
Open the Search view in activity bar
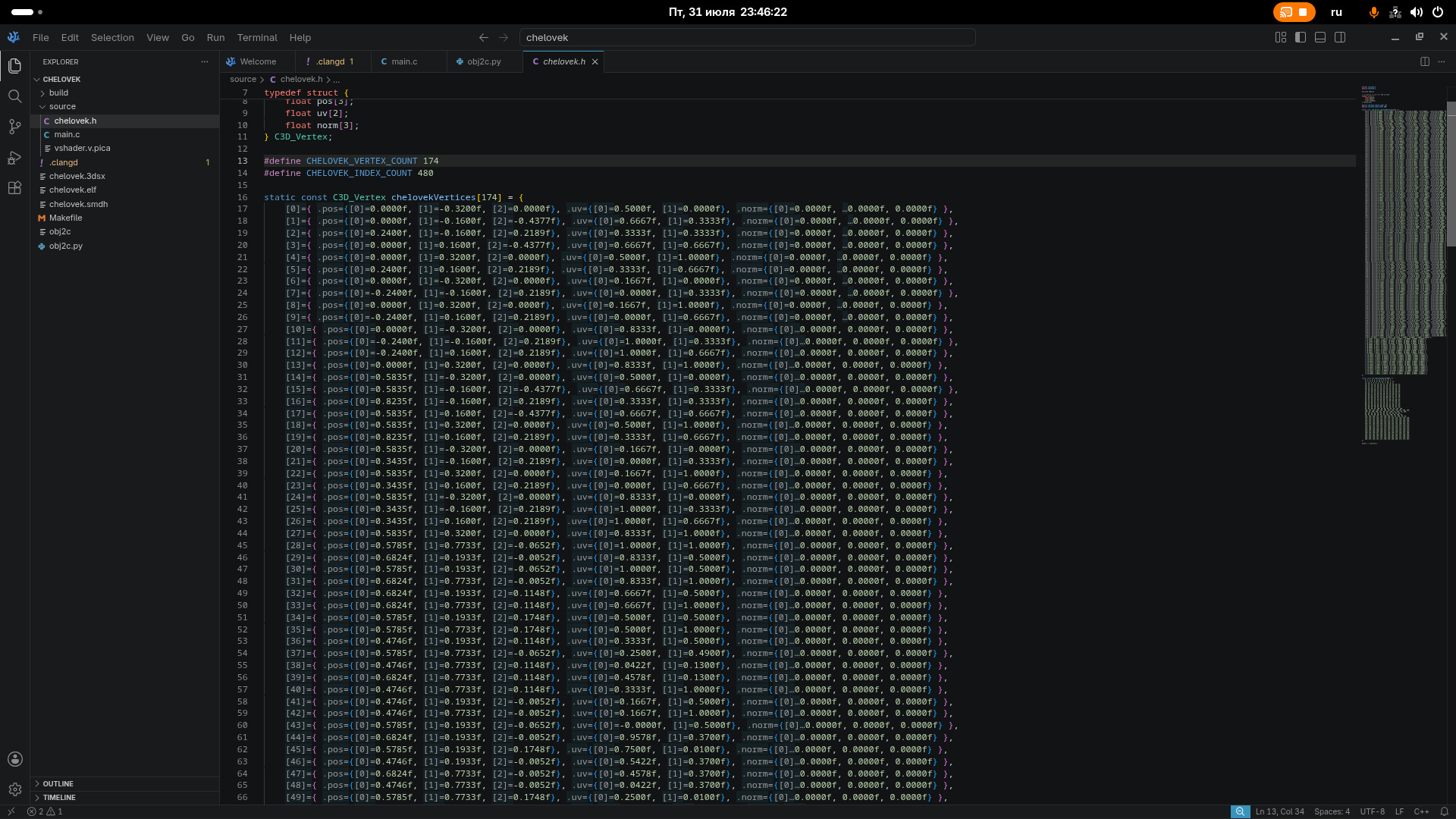[14, 96]
